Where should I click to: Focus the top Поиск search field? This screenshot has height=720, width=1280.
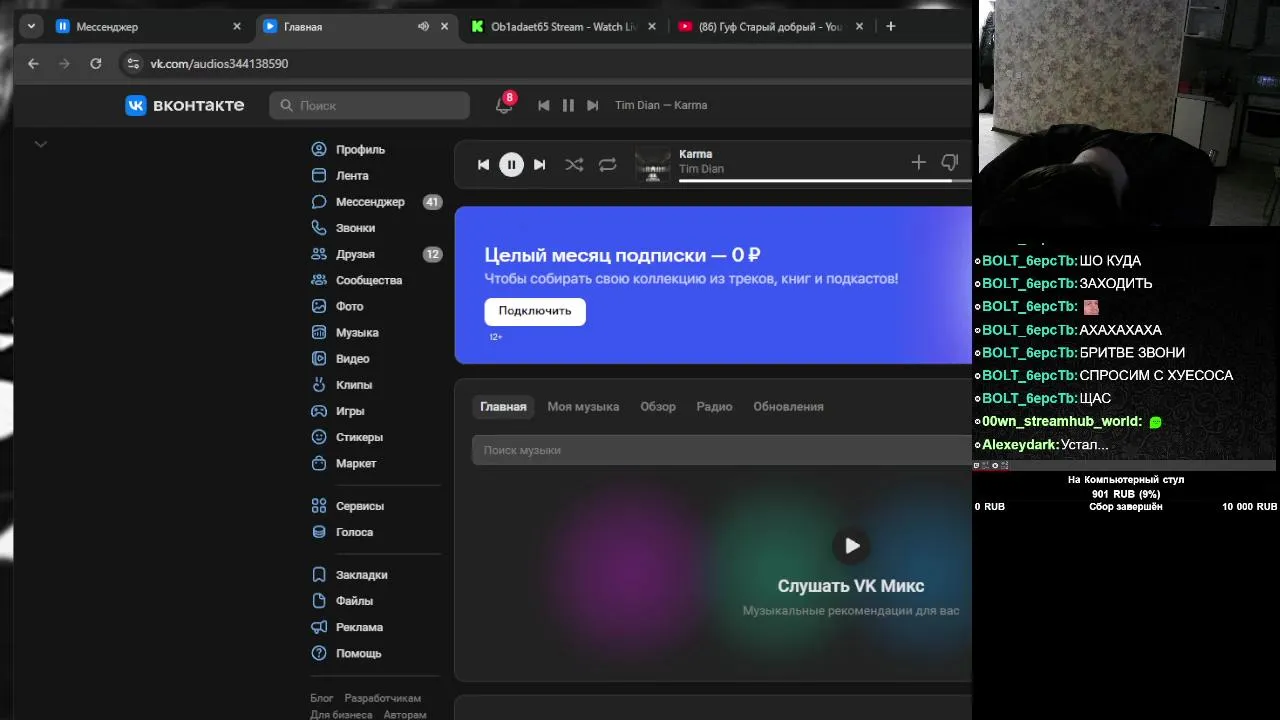(x=369, y=105)
